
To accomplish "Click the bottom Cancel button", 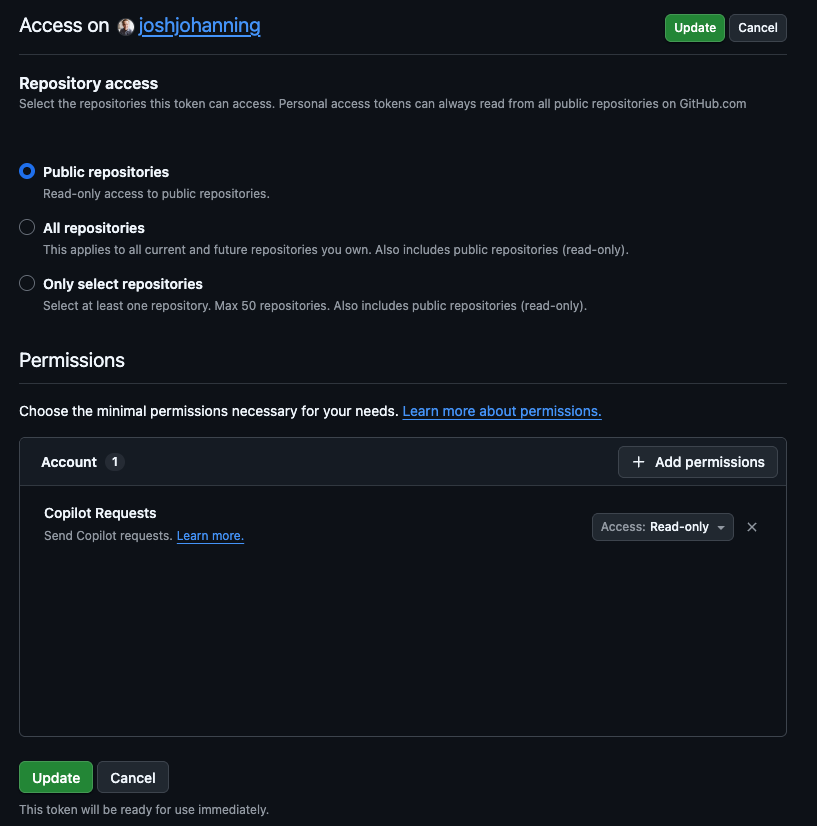I will point(133,778).
